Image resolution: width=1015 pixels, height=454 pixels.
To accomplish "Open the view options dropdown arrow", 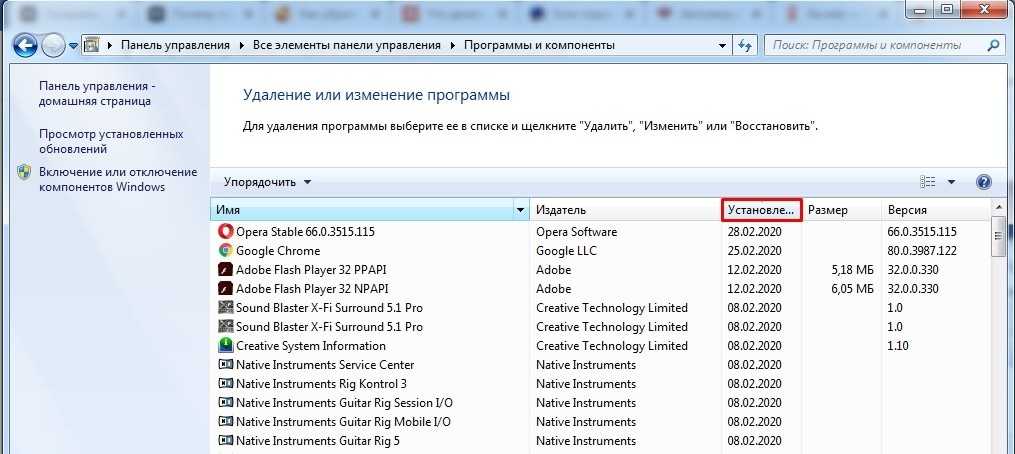I will tap(952, 182).
